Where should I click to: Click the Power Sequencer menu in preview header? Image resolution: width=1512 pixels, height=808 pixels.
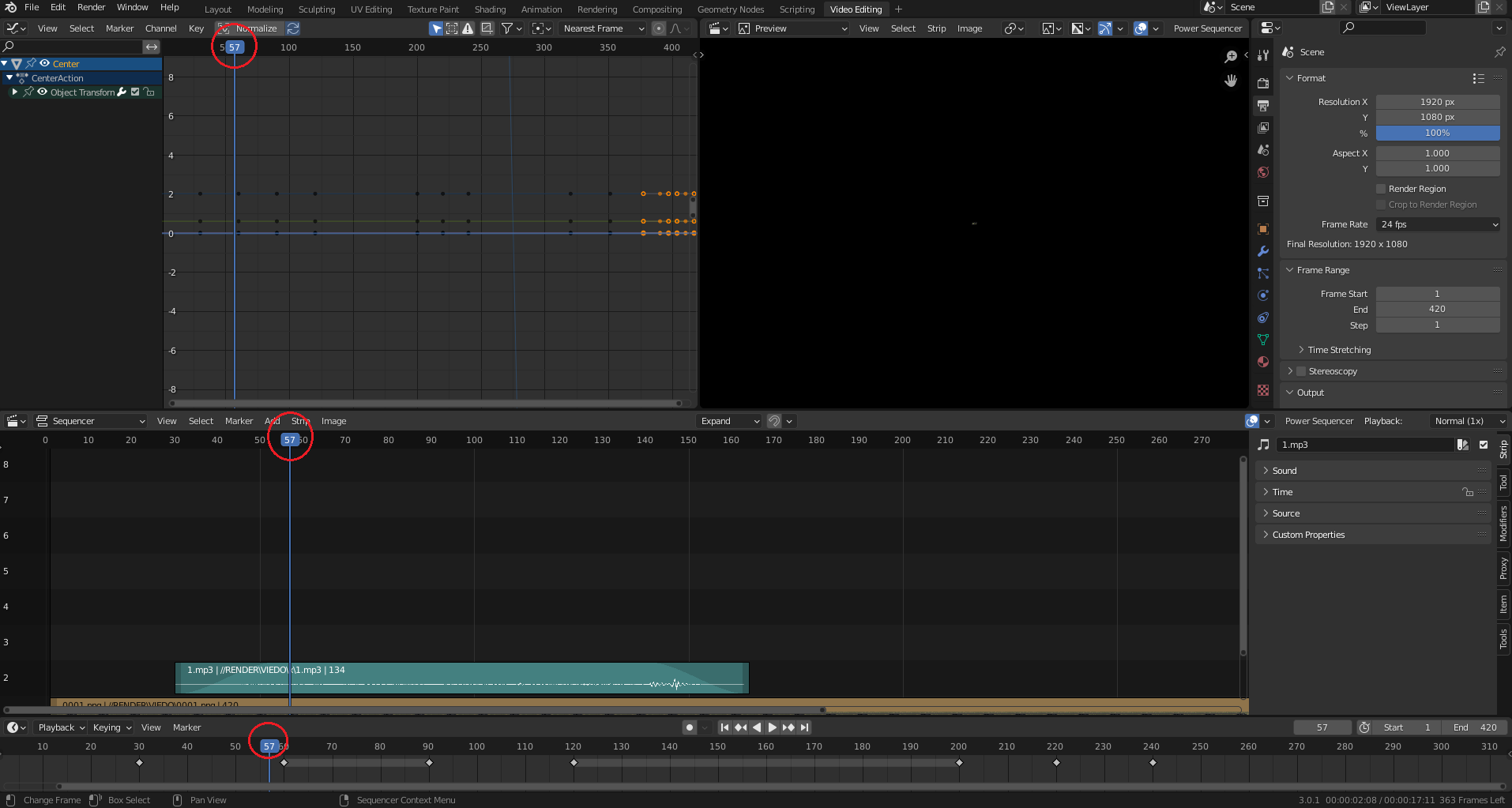pos(1207,28)
